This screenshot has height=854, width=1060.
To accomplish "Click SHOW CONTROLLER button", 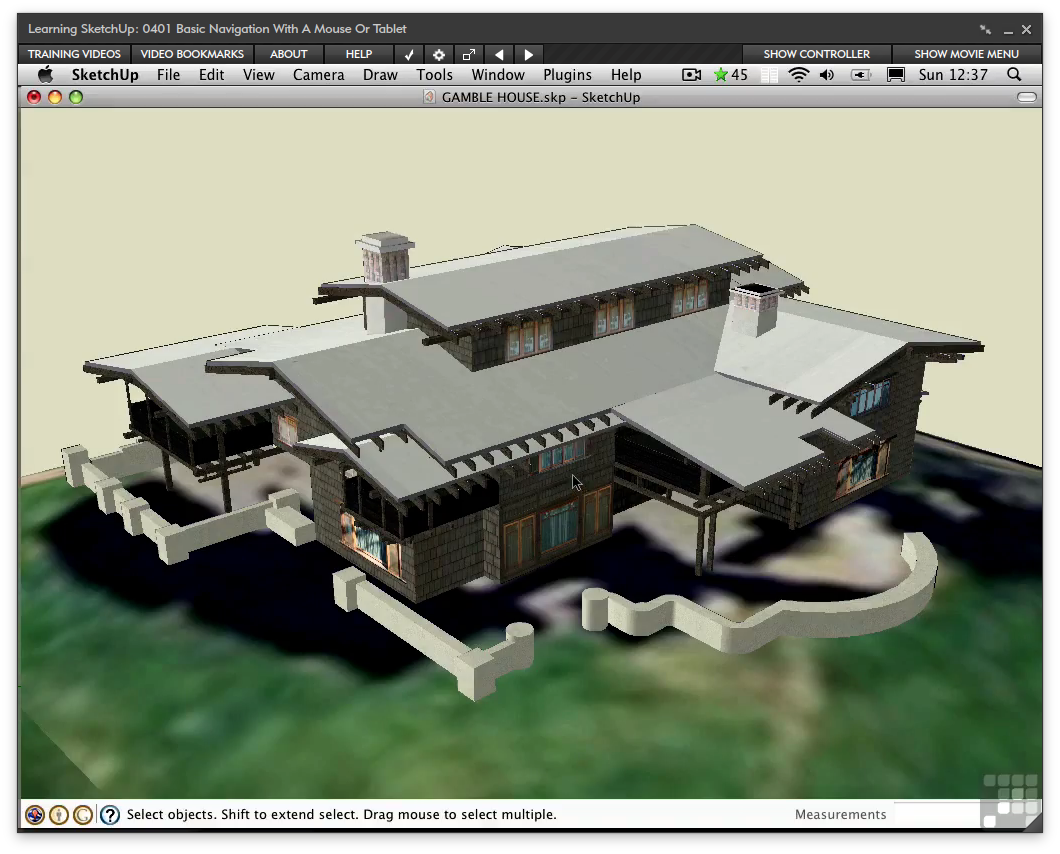I will click(817, 54).
